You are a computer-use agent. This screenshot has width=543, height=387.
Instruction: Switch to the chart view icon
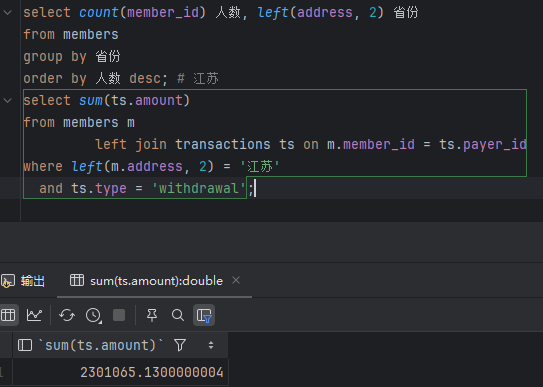[34, 315]
